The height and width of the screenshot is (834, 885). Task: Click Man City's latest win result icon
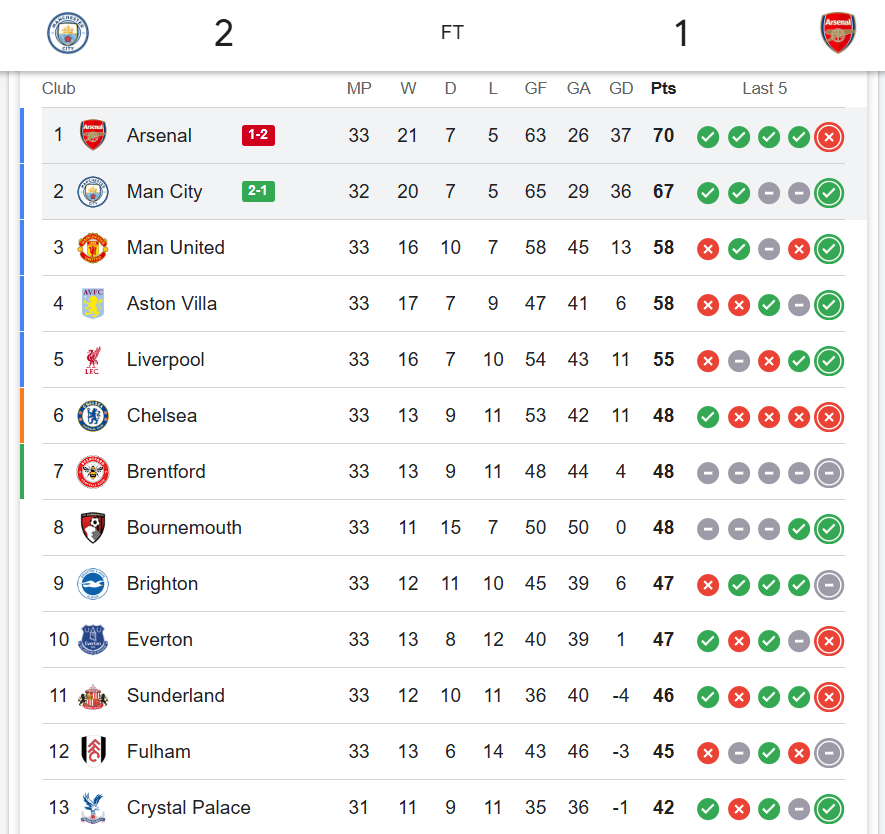coord(829,193)
